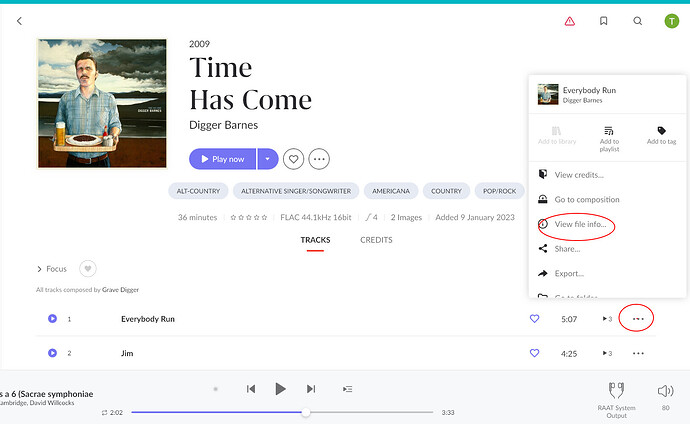Click the now playing track title

47,394
